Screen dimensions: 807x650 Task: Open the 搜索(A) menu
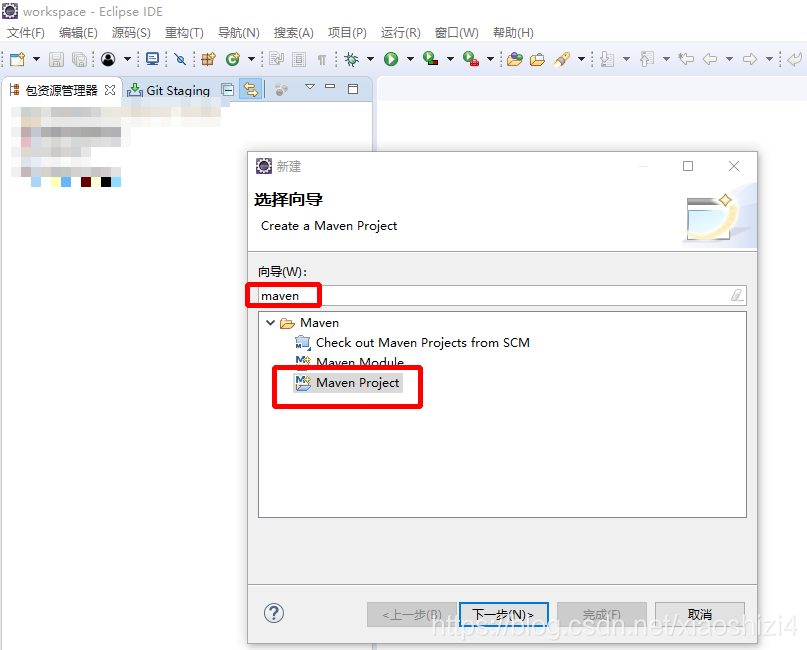293,33
